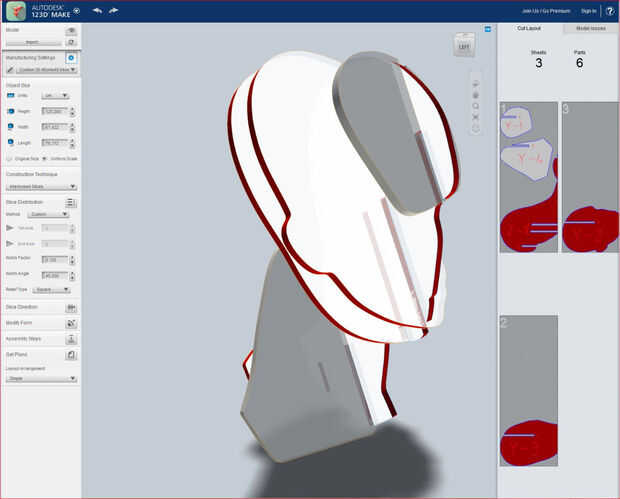Click the Slice Direction icon

point(71,308)
